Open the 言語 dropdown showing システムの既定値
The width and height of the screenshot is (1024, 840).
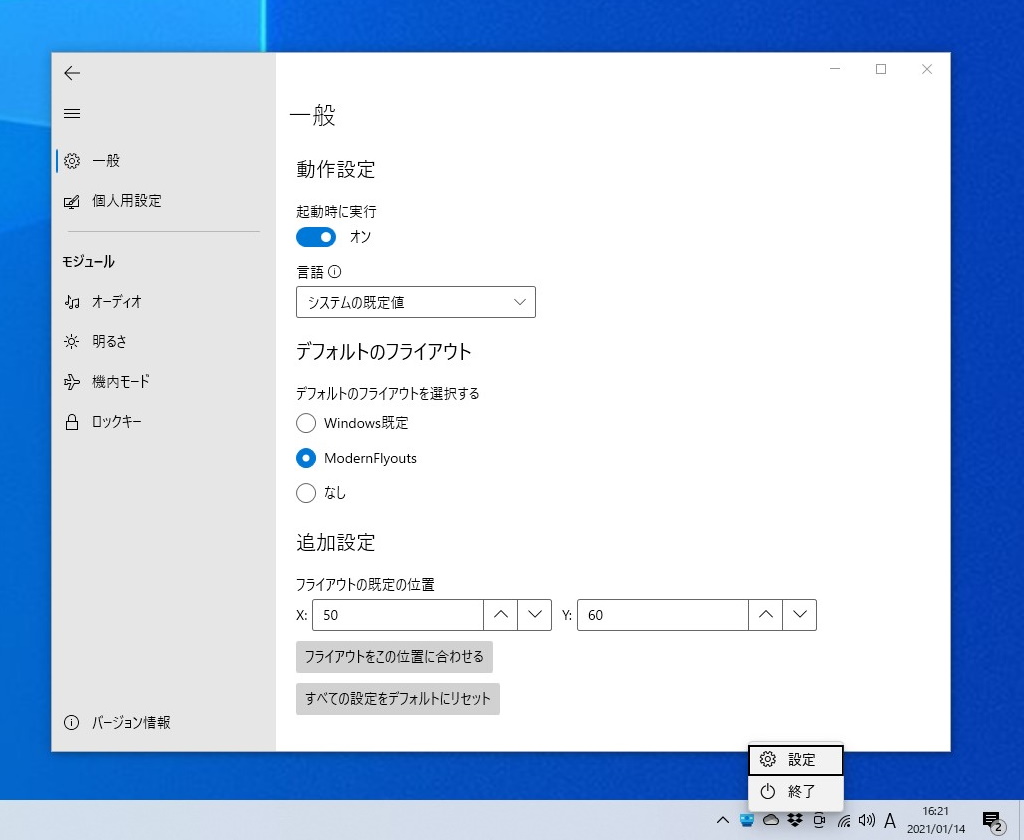(x=415, y=302)
